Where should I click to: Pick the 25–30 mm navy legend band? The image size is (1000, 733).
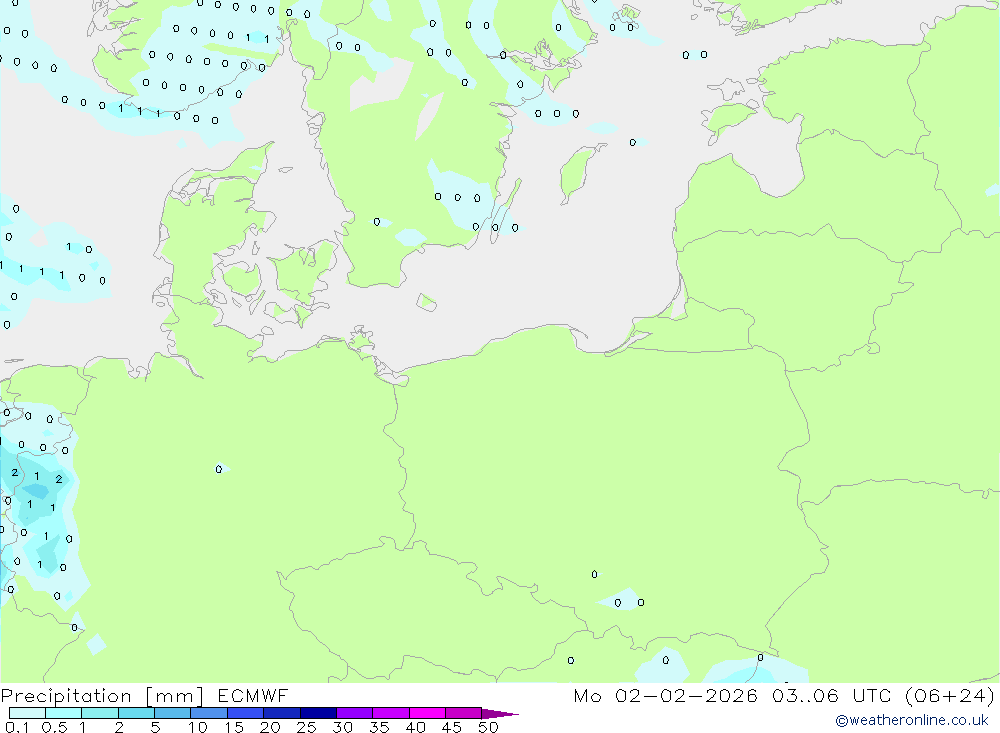[x=318, y=713]
